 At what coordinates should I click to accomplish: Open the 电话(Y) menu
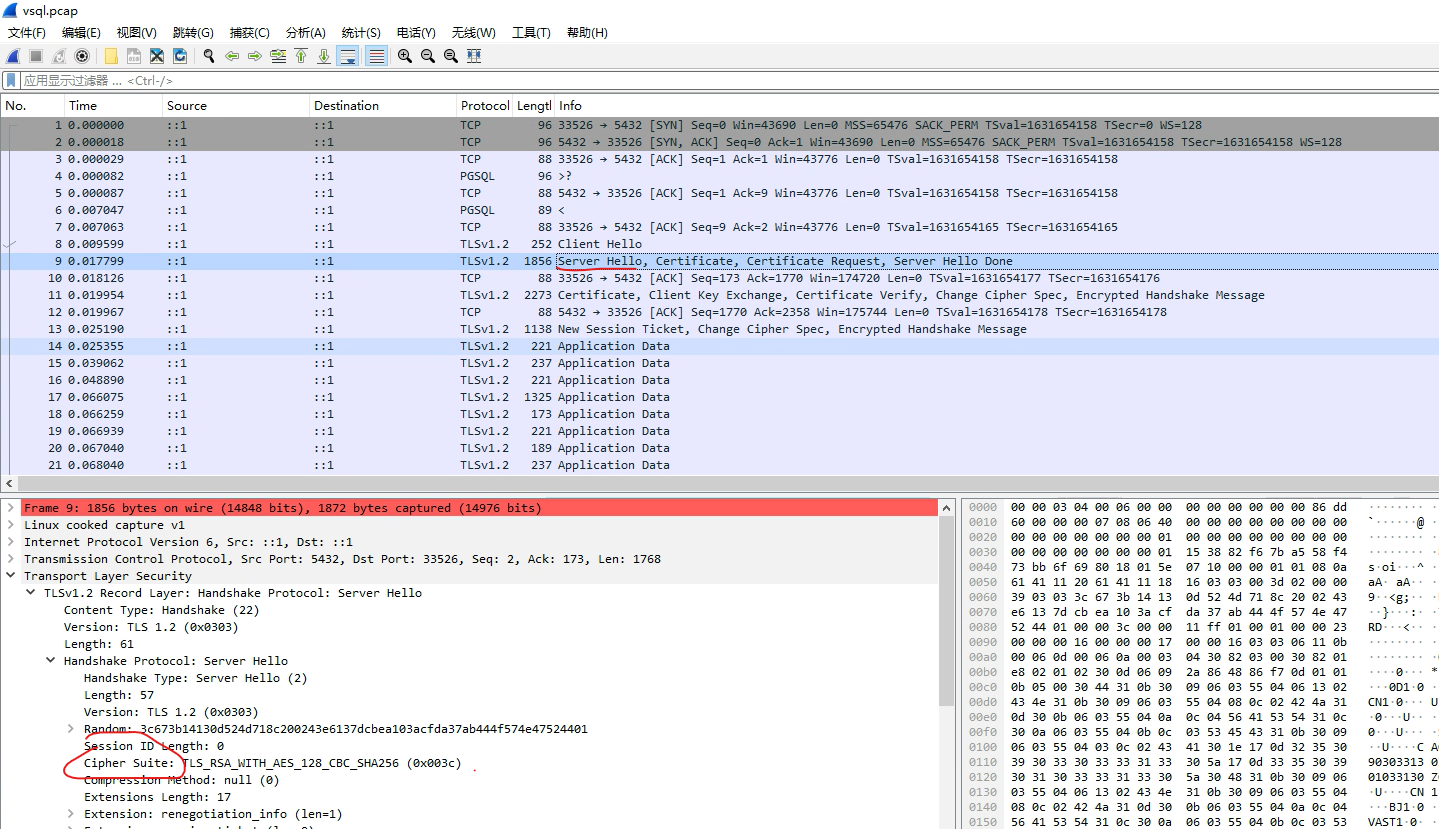(x=416, y=33)
